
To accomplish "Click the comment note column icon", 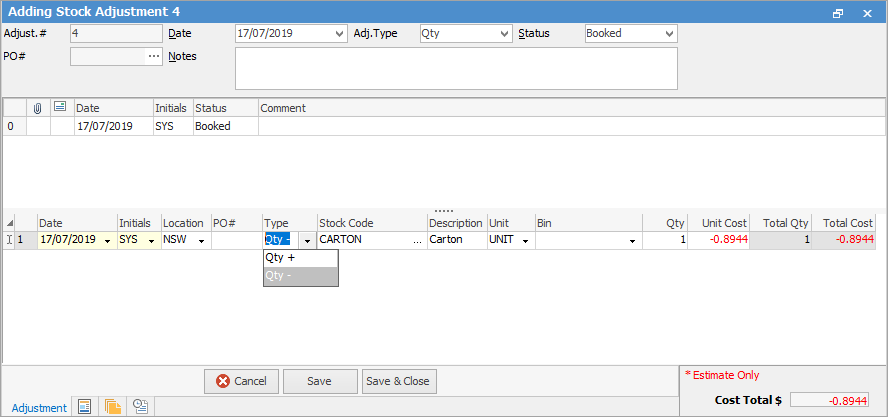I will [59, 107].
